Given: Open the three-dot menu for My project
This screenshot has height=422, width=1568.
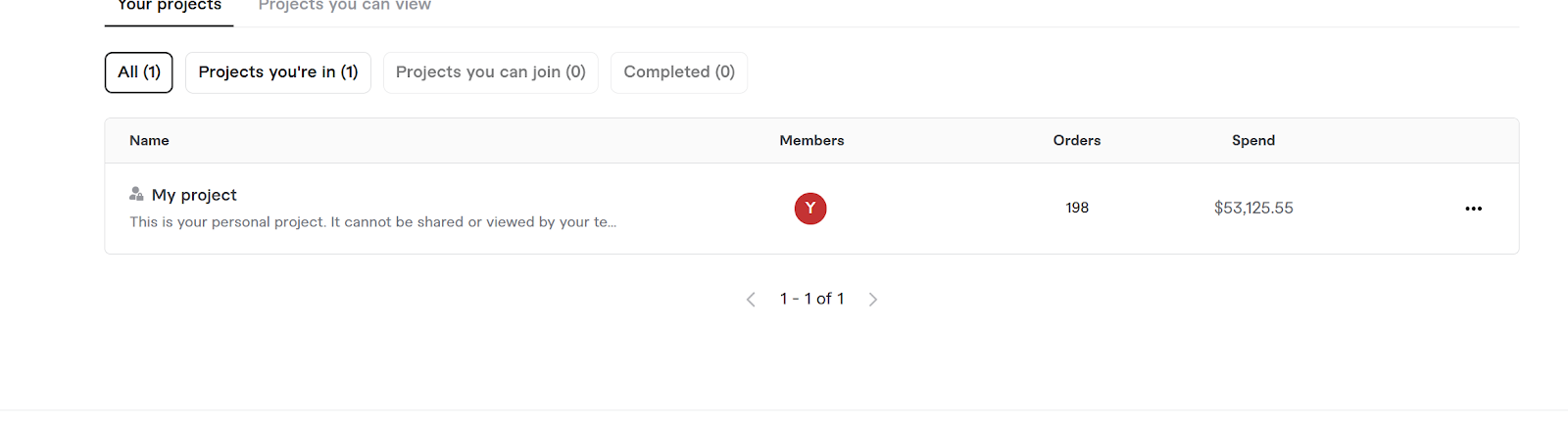Looking at the screenshot, I should point(1473,209).
